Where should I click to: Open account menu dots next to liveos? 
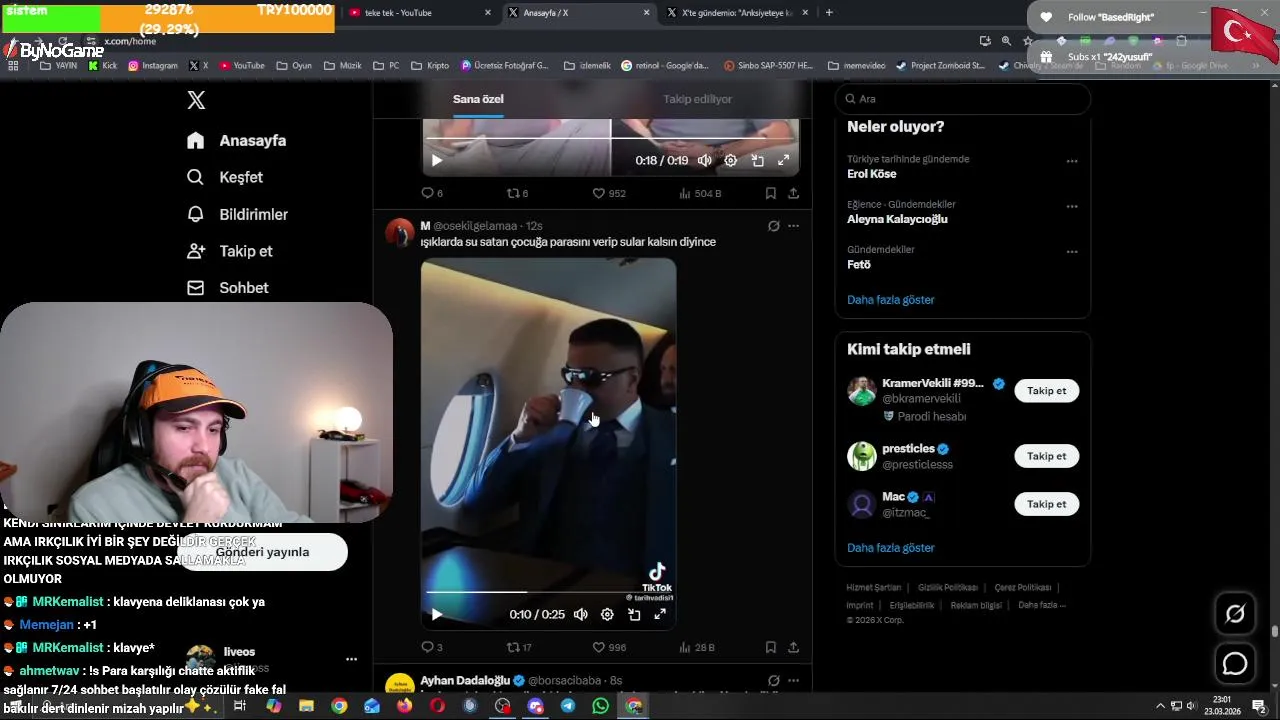(351, 660)
